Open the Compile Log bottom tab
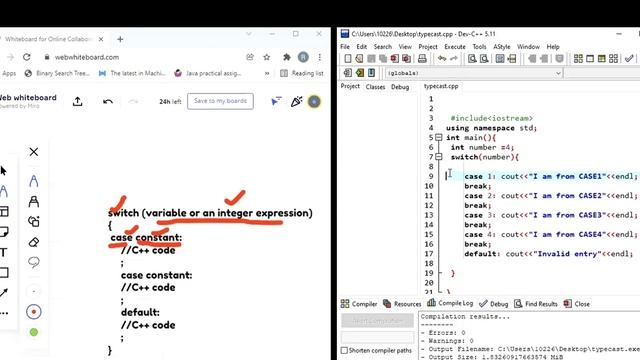 [x=450, y=303]
